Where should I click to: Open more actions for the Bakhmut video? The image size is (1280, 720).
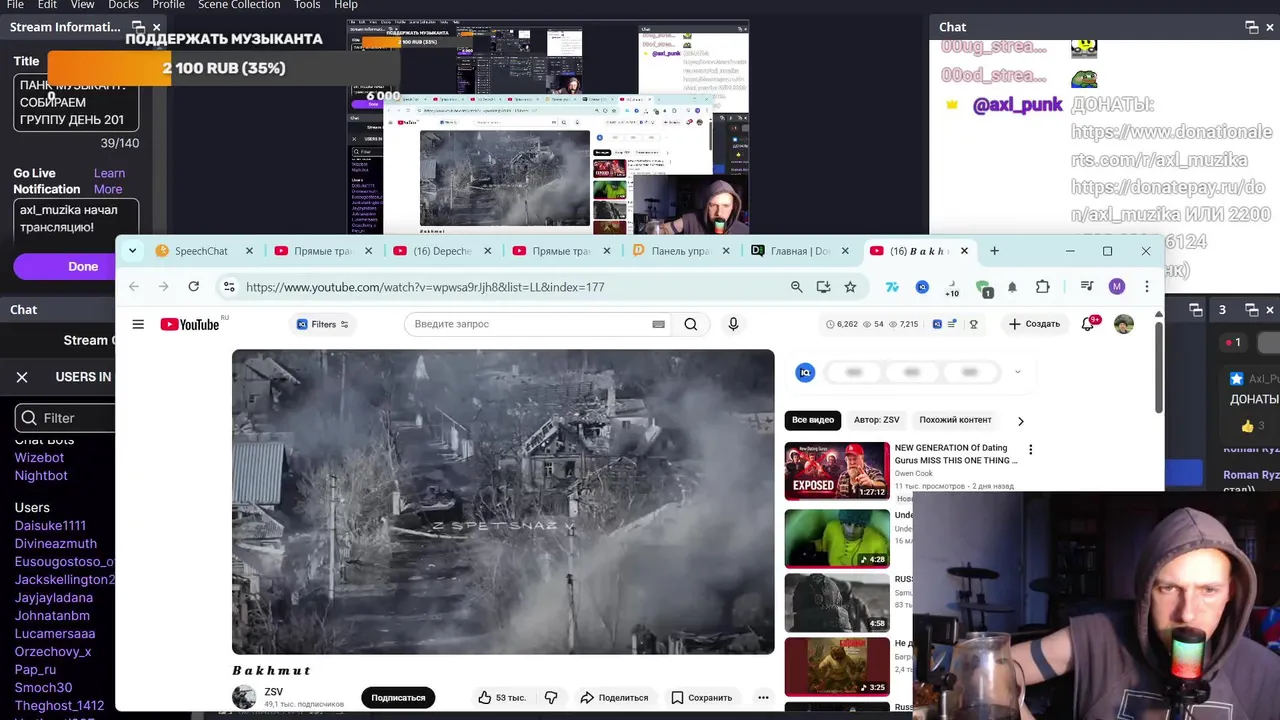click(763, 697)
